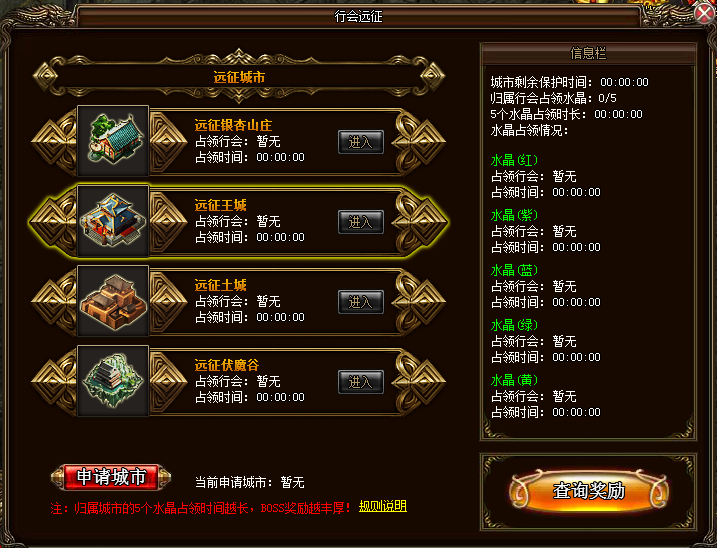
Task: Click 进入 for 远征王城
Action: pyautogui.click(x=361, y=222)
